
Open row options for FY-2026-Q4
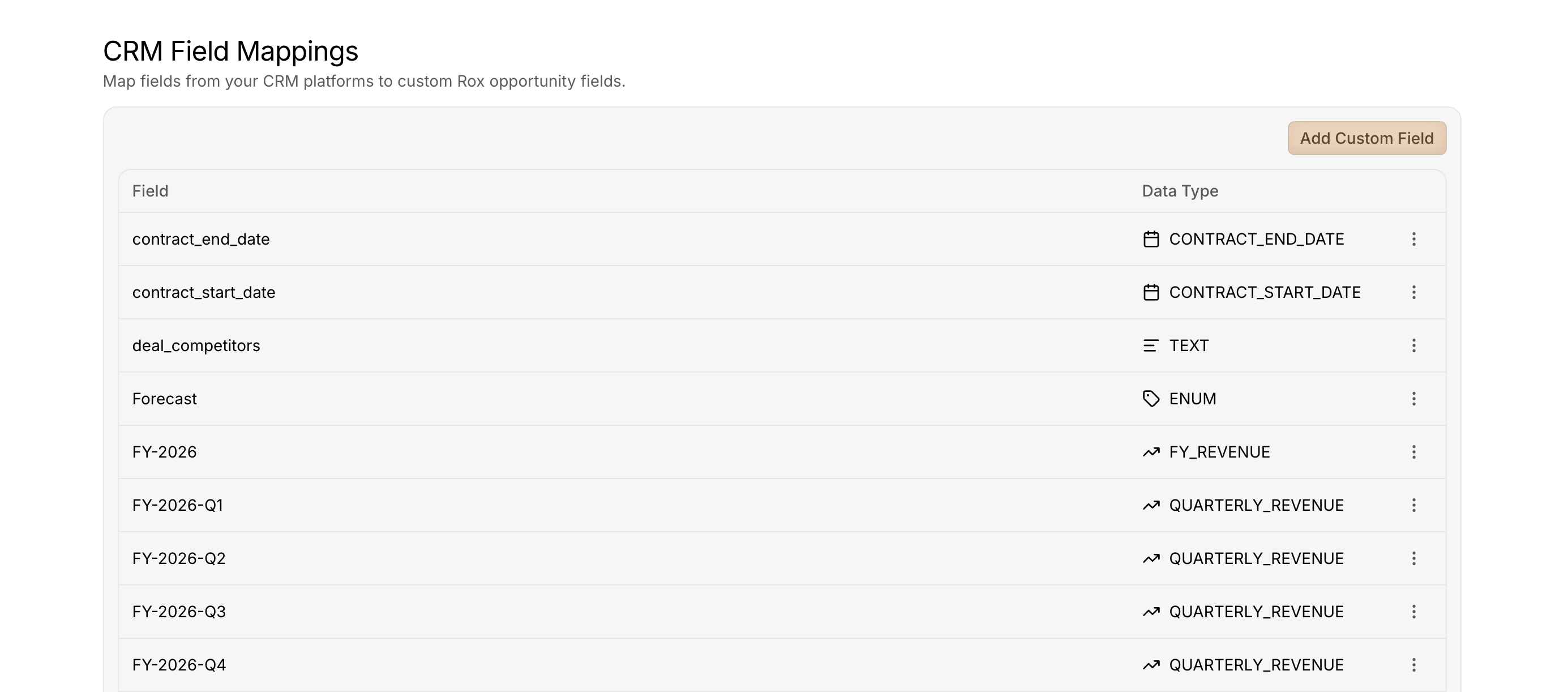[x=1413, y=665]
